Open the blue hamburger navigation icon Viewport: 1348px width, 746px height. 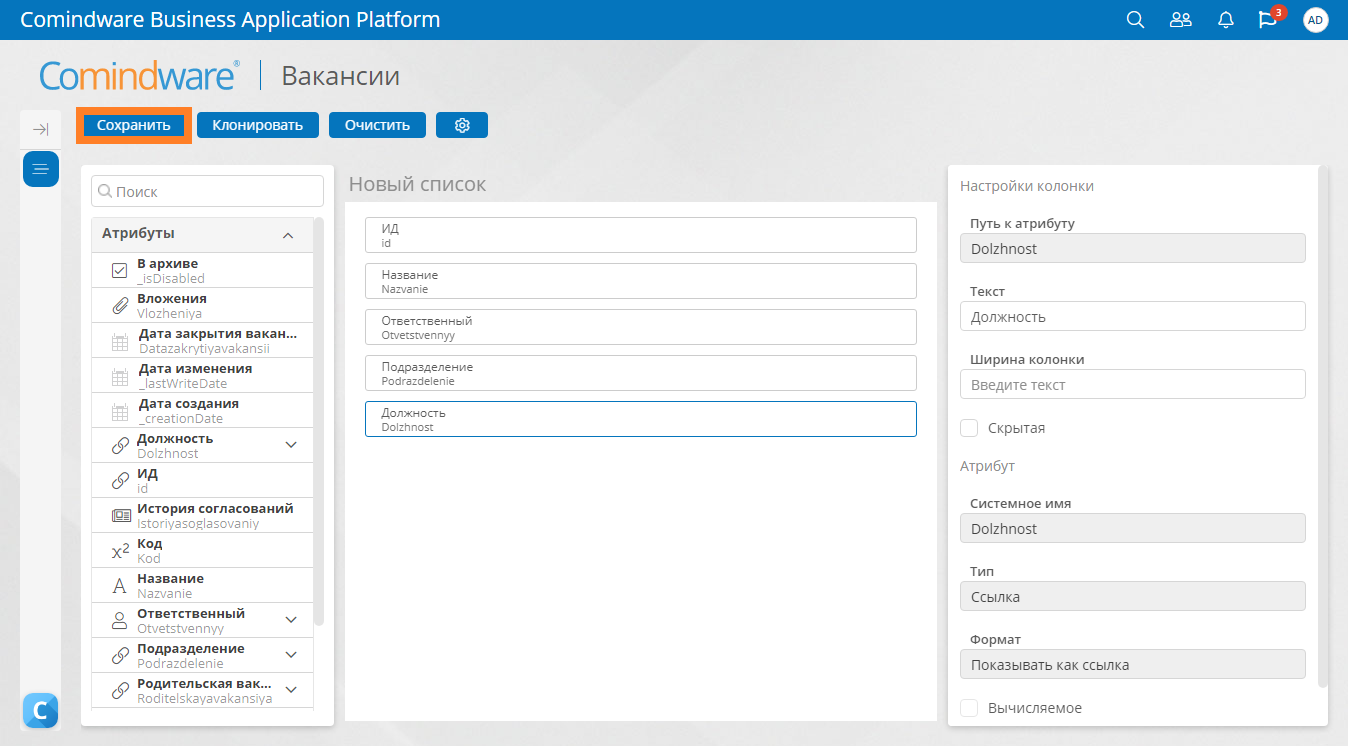click(41, 168)
